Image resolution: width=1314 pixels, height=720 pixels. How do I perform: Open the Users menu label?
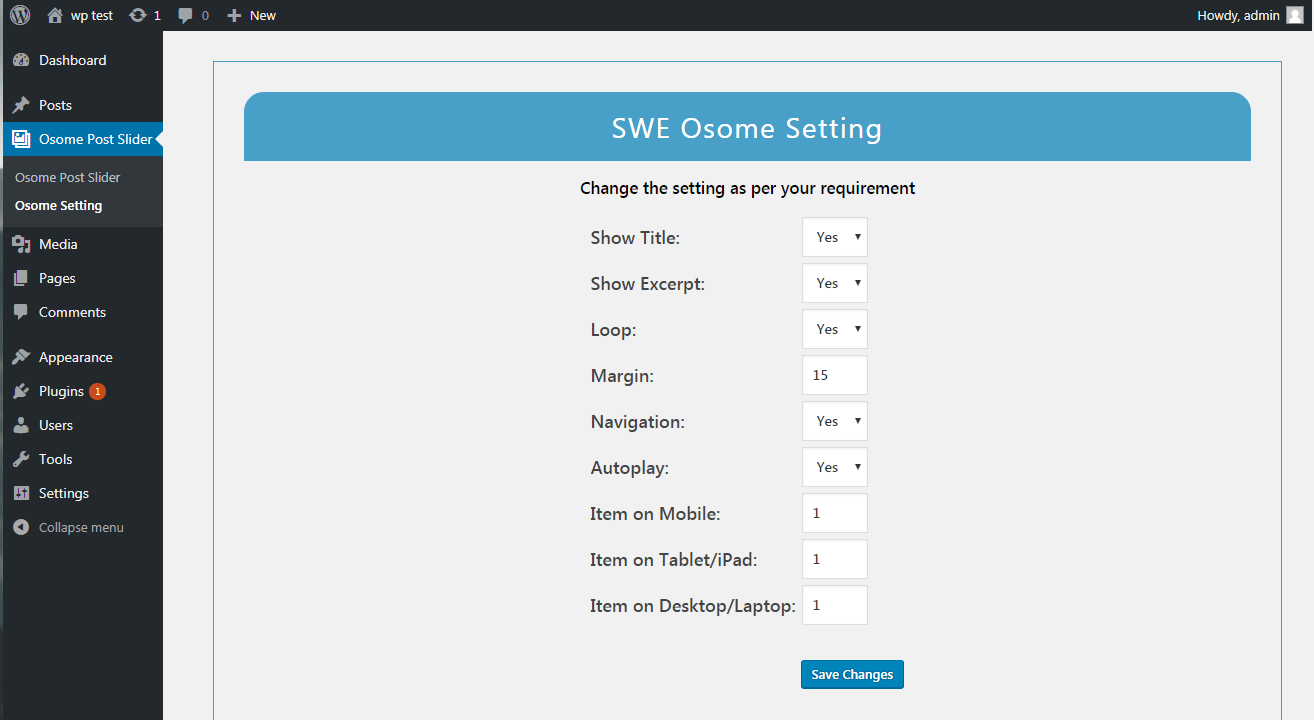click(56, 425)
